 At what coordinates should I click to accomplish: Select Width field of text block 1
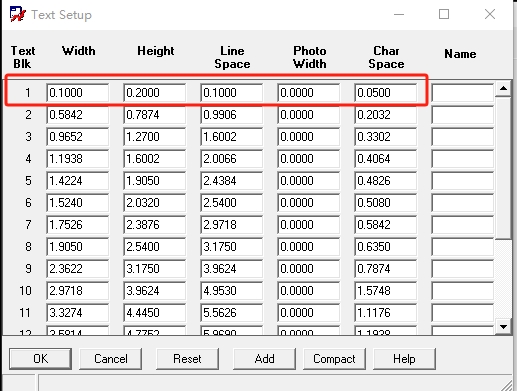(x=77, y=93)
